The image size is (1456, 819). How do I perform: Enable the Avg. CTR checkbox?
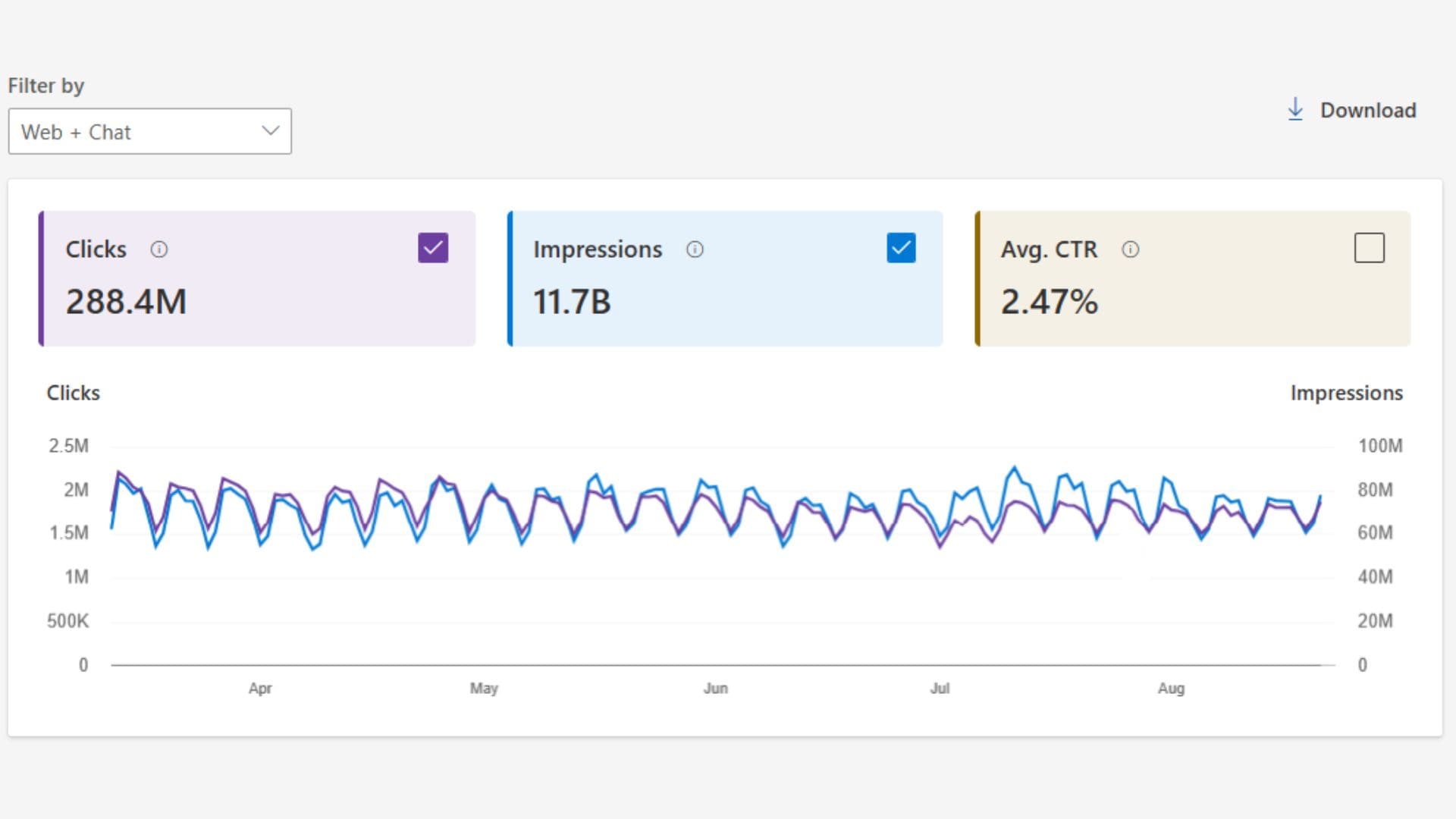pyautogui.click(x=1369, y=248)
